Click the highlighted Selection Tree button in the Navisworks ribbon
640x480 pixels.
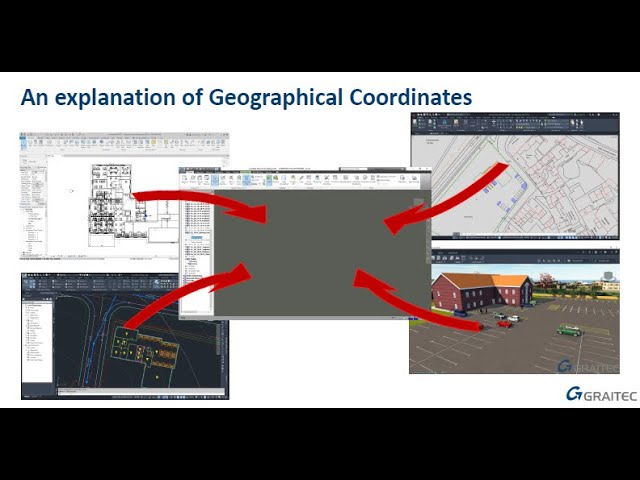pos(246,180)
